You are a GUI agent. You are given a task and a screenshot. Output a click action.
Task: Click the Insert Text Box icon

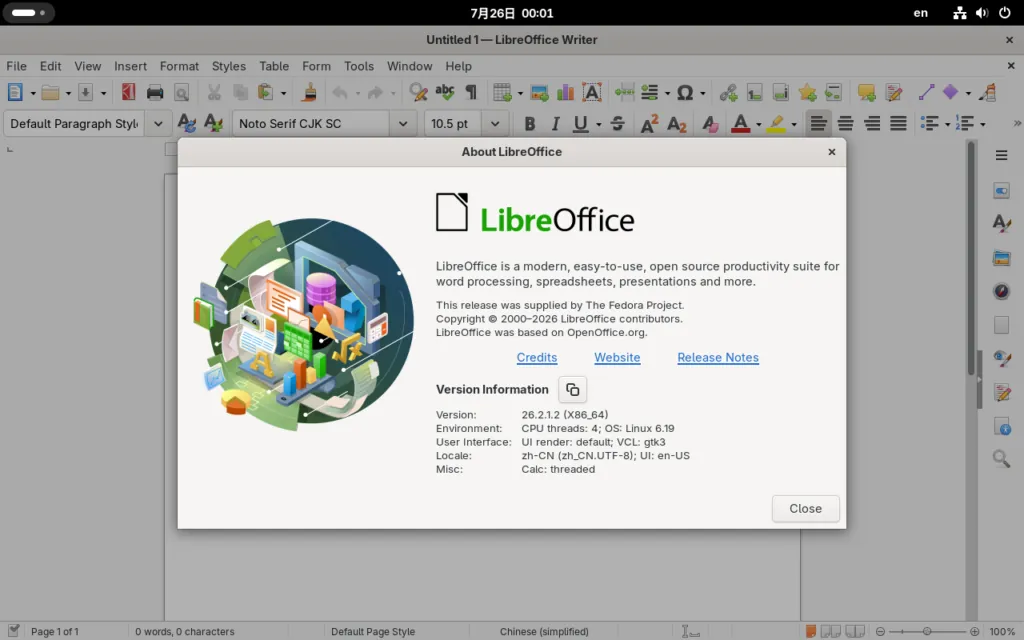pyautogui.click(x=592, y=92)
